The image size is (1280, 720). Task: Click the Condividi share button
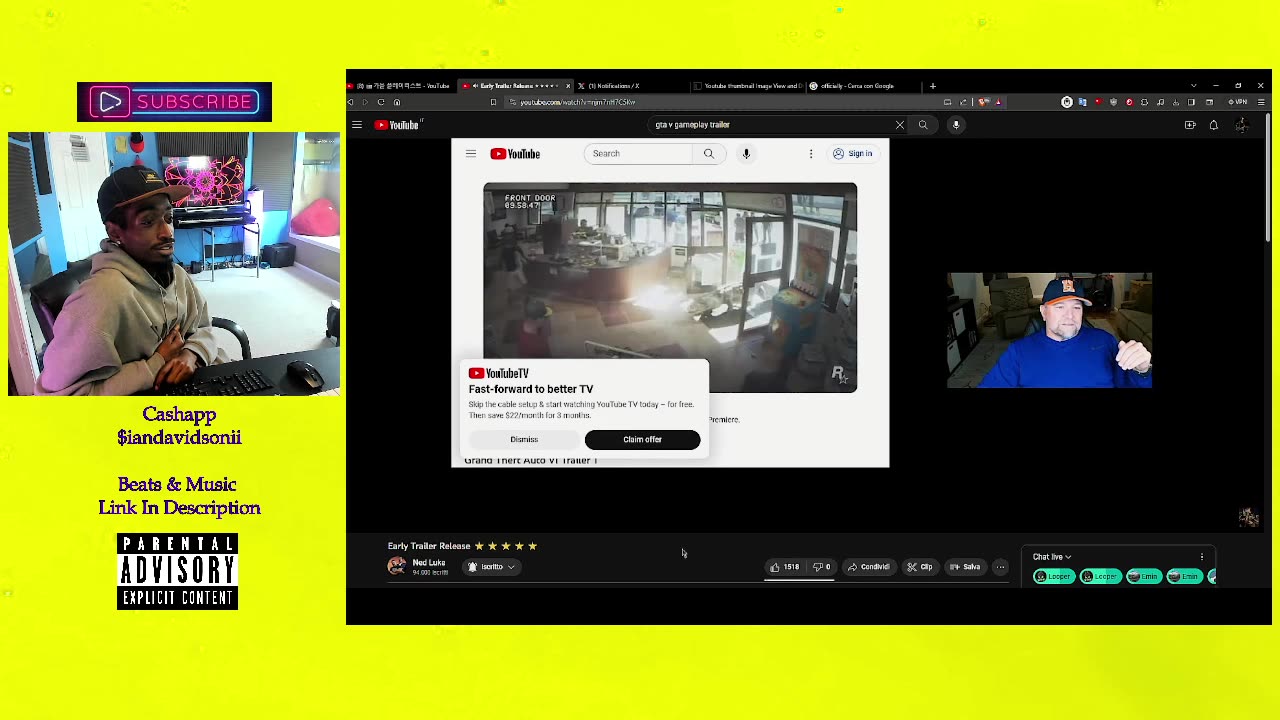pos(869,567)
